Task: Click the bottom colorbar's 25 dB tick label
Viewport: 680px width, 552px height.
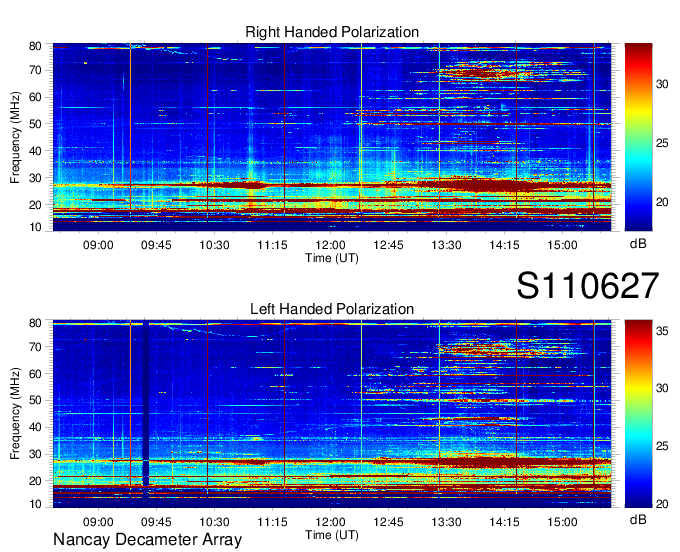Action: coord(662,446)
